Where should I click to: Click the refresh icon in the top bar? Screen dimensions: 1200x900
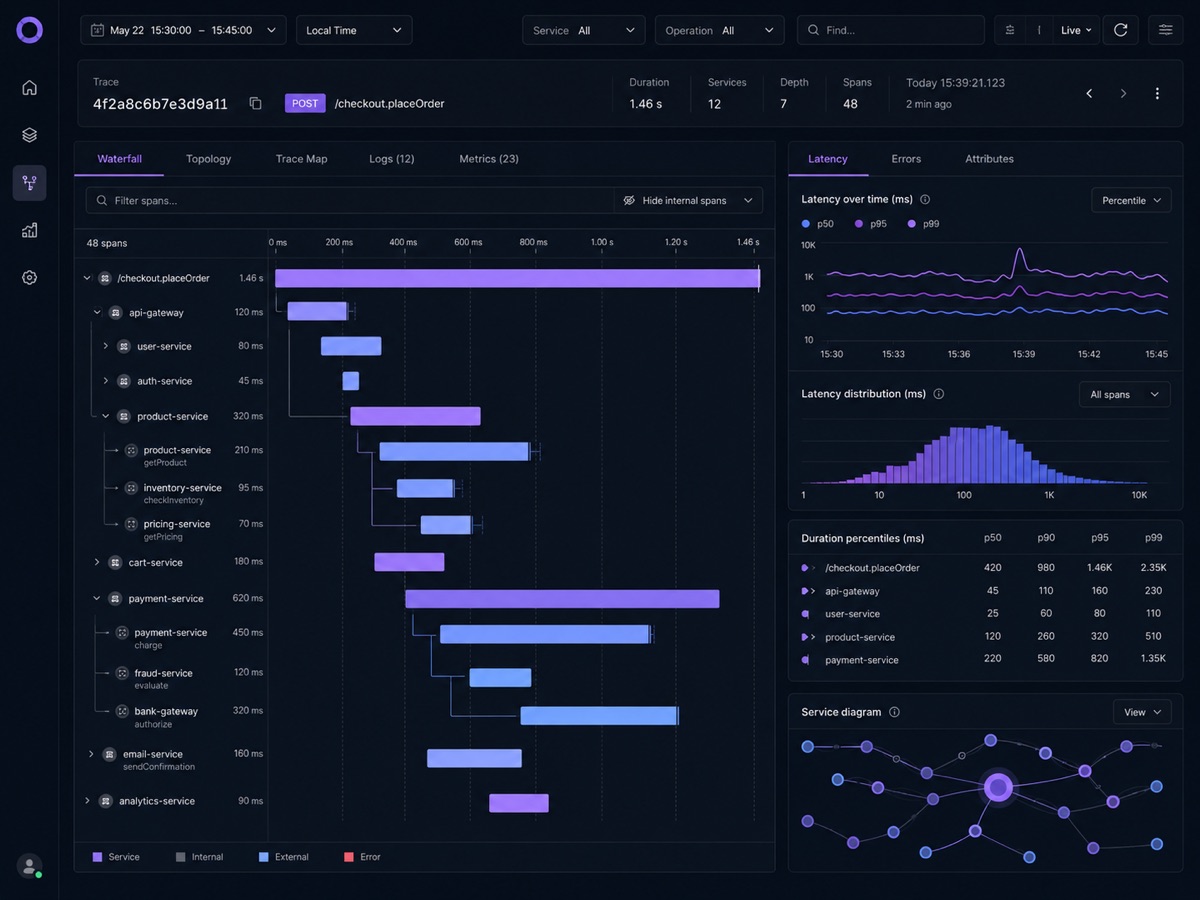pos(1120,30)
